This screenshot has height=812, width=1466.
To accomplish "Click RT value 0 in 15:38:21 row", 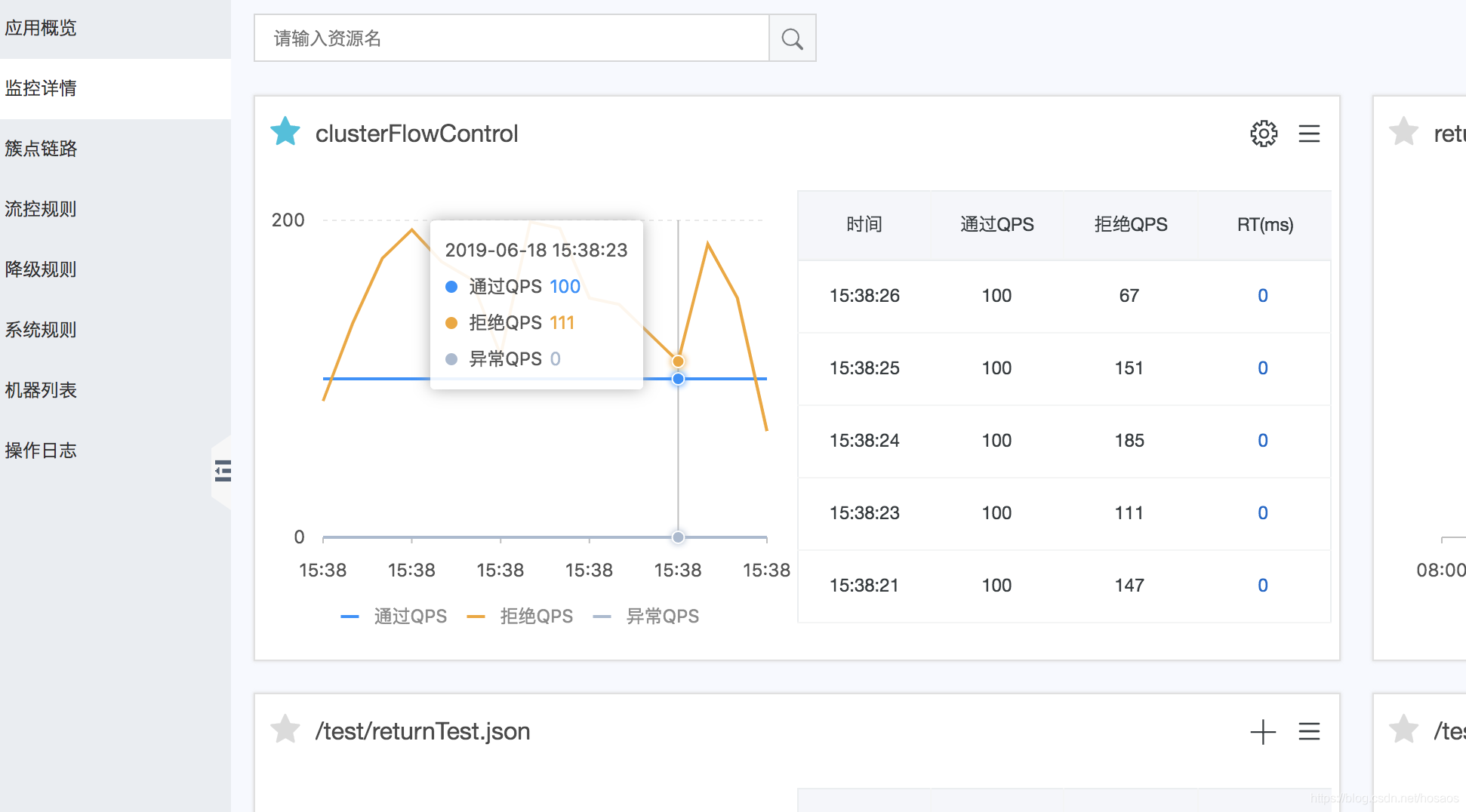I will point(1263,586).
